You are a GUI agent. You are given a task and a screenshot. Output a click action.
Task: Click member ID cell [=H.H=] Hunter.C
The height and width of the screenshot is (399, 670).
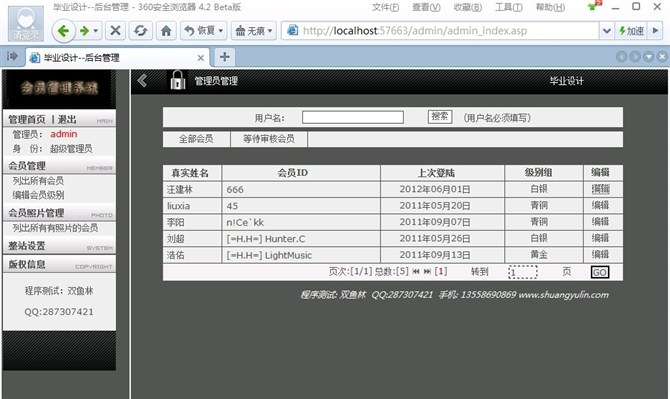[301, 239]
